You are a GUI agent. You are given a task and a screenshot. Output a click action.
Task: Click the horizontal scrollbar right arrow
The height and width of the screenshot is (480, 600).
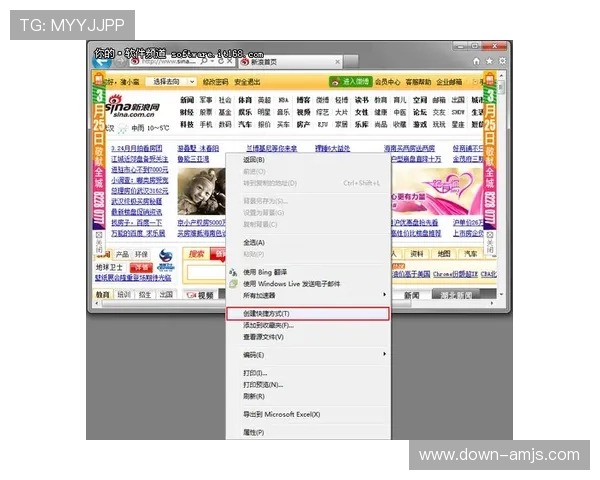pos(492,303)
